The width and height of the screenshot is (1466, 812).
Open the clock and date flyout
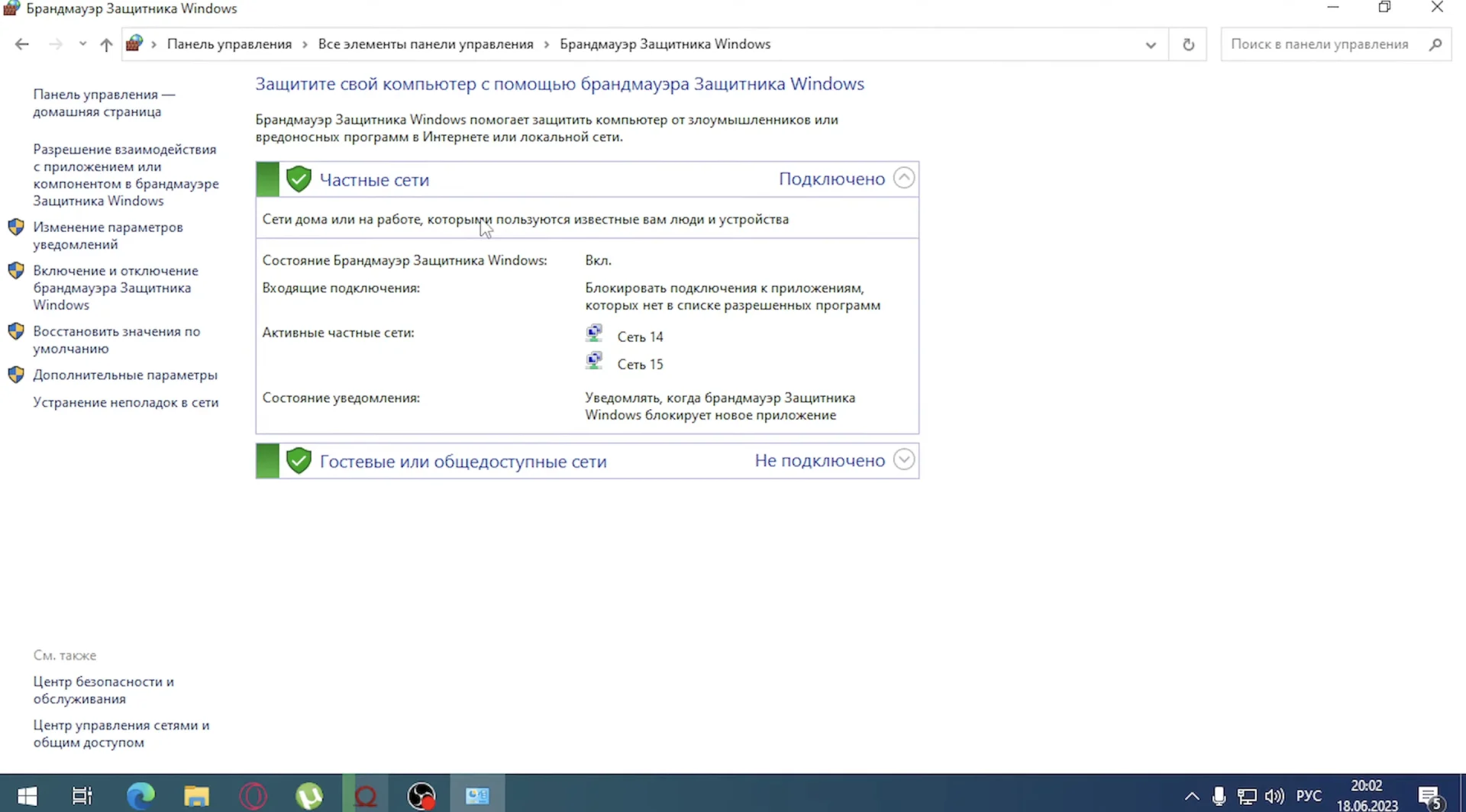pyautogui.click(x=1367, y=795)
